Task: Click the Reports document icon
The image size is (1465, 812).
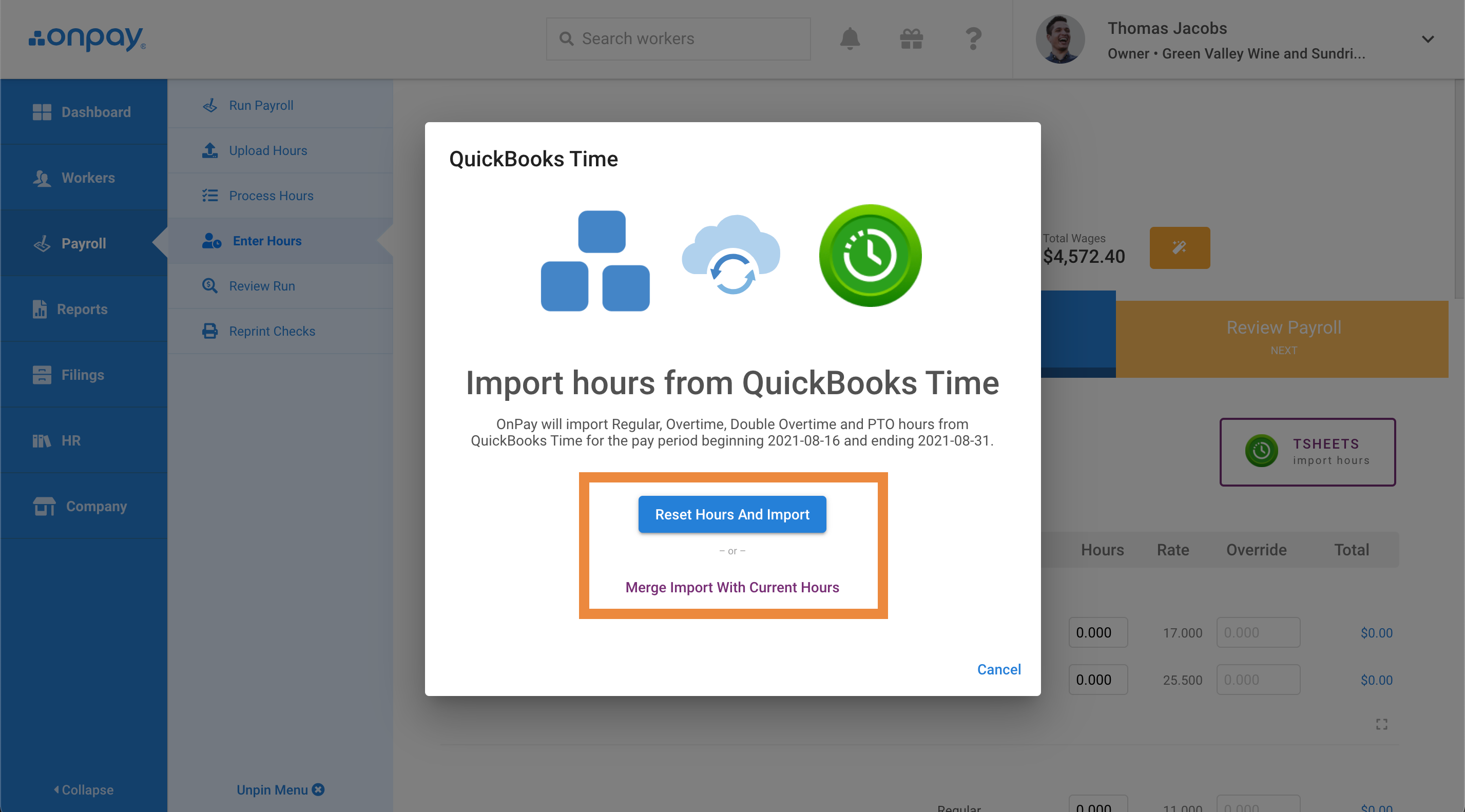Action: coord(39,309)
